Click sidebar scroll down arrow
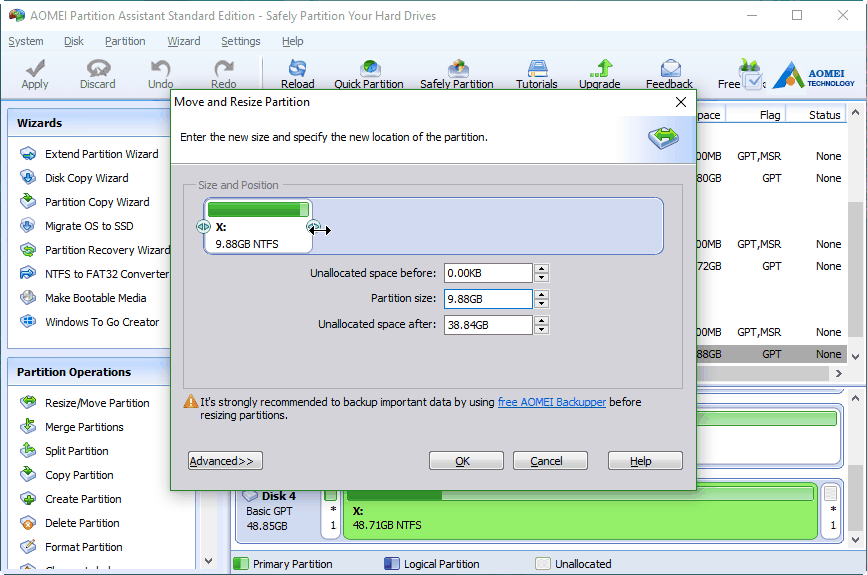 pyautogui.click(x=208, y=561)
